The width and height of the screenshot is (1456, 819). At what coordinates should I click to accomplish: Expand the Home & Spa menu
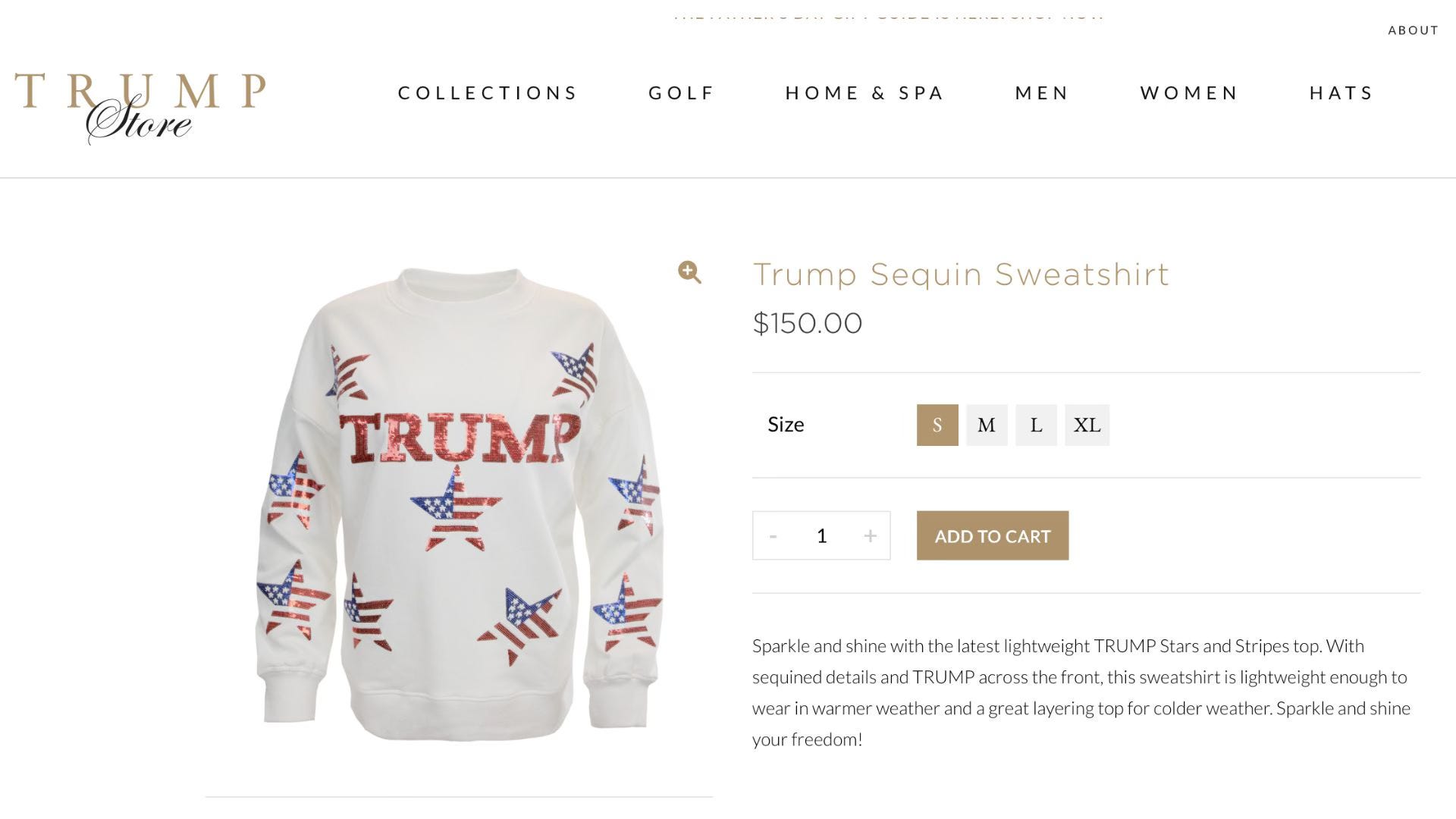tap(864, 93)
